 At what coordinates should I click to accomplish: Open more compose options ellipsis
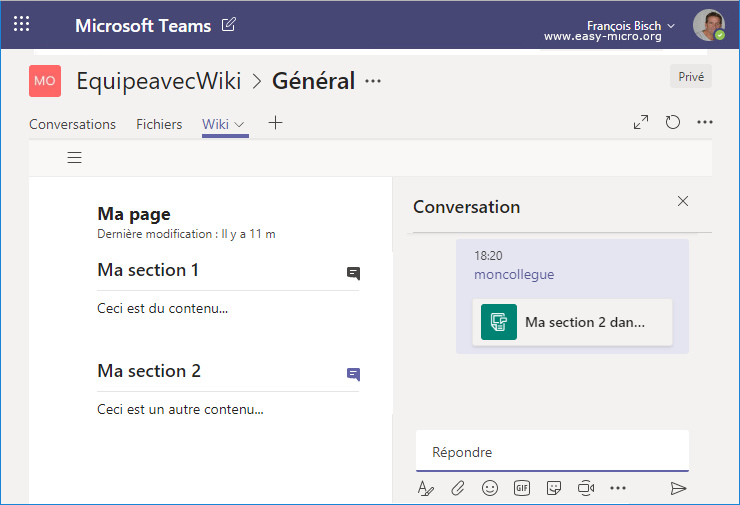pos(618,488)
